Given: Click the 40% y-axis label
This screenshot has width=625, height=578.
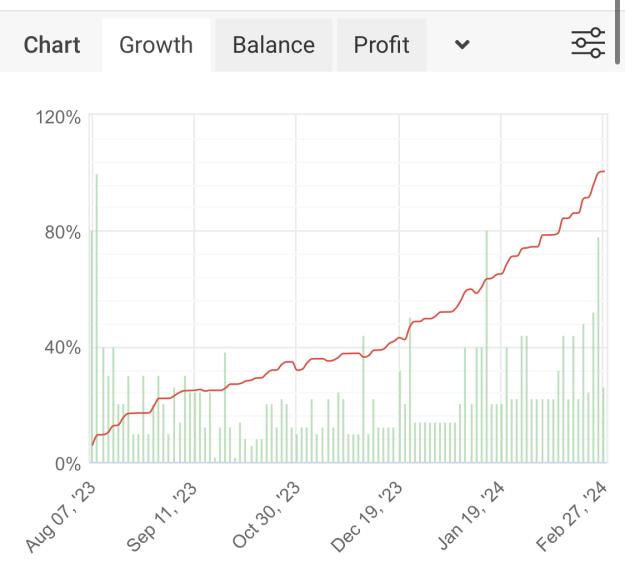Looking at the screenshot, I should [63, 348].
